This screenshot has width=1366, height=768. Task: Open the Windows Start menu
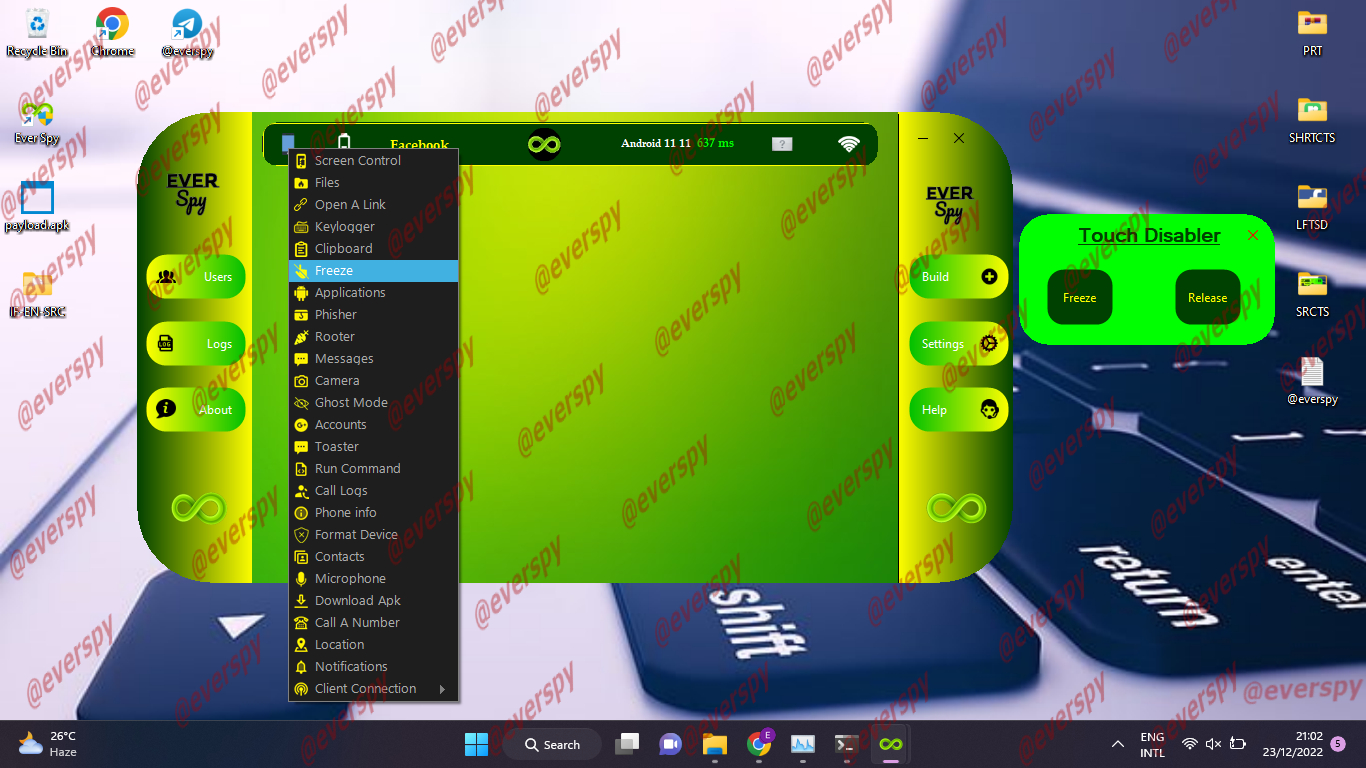coord(476,744)
